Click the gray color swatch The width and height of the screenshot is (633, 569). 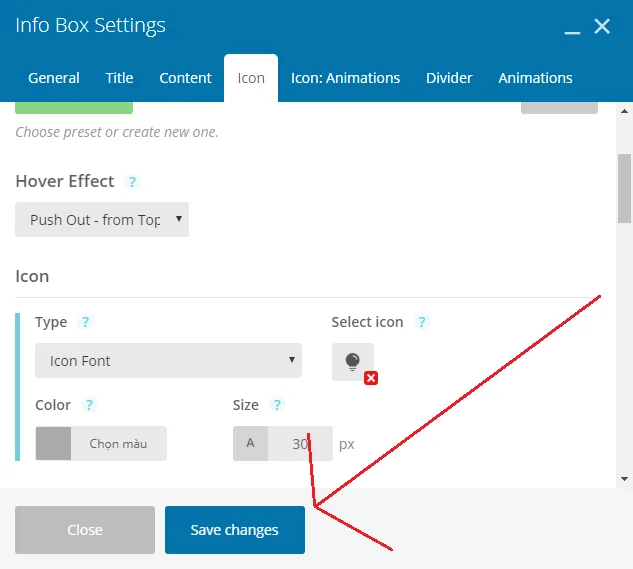tap(53, 443)
